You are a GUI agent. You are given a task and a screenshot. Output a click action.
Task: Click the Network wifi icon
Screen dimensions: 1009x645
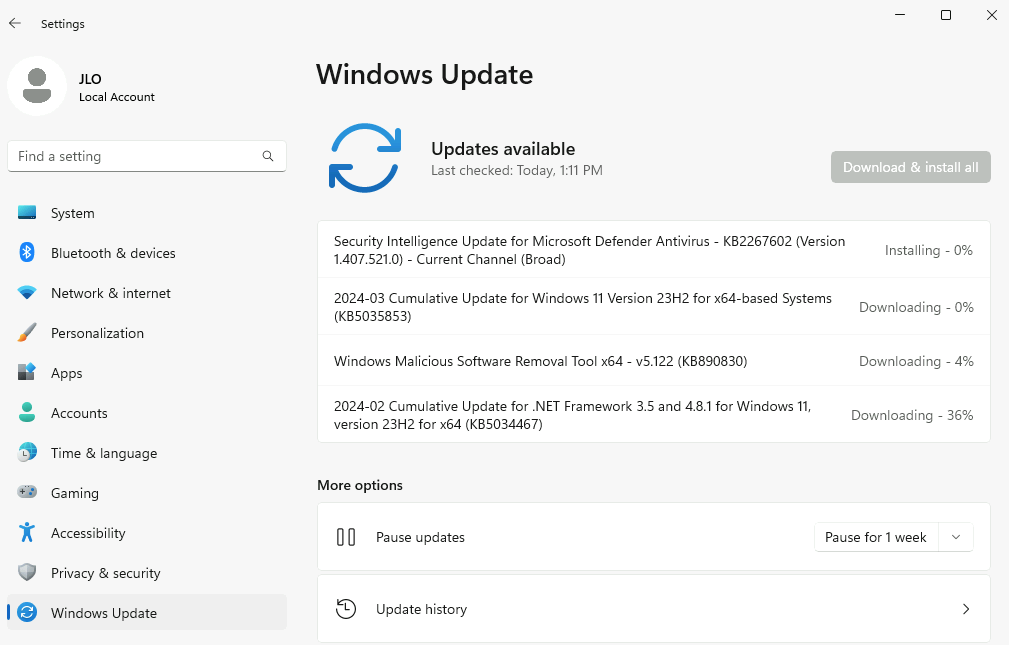[x=27, y=293]
